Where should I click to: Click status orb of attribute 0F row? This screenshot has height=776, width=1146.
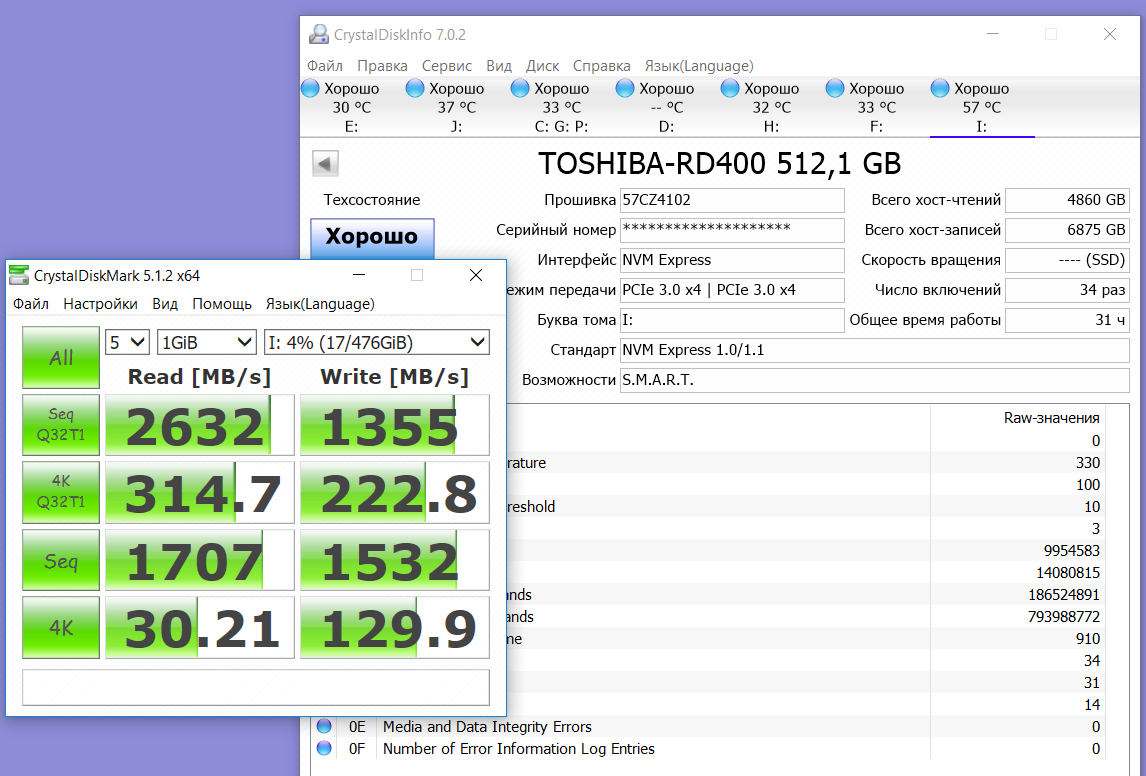pos(324,748)
